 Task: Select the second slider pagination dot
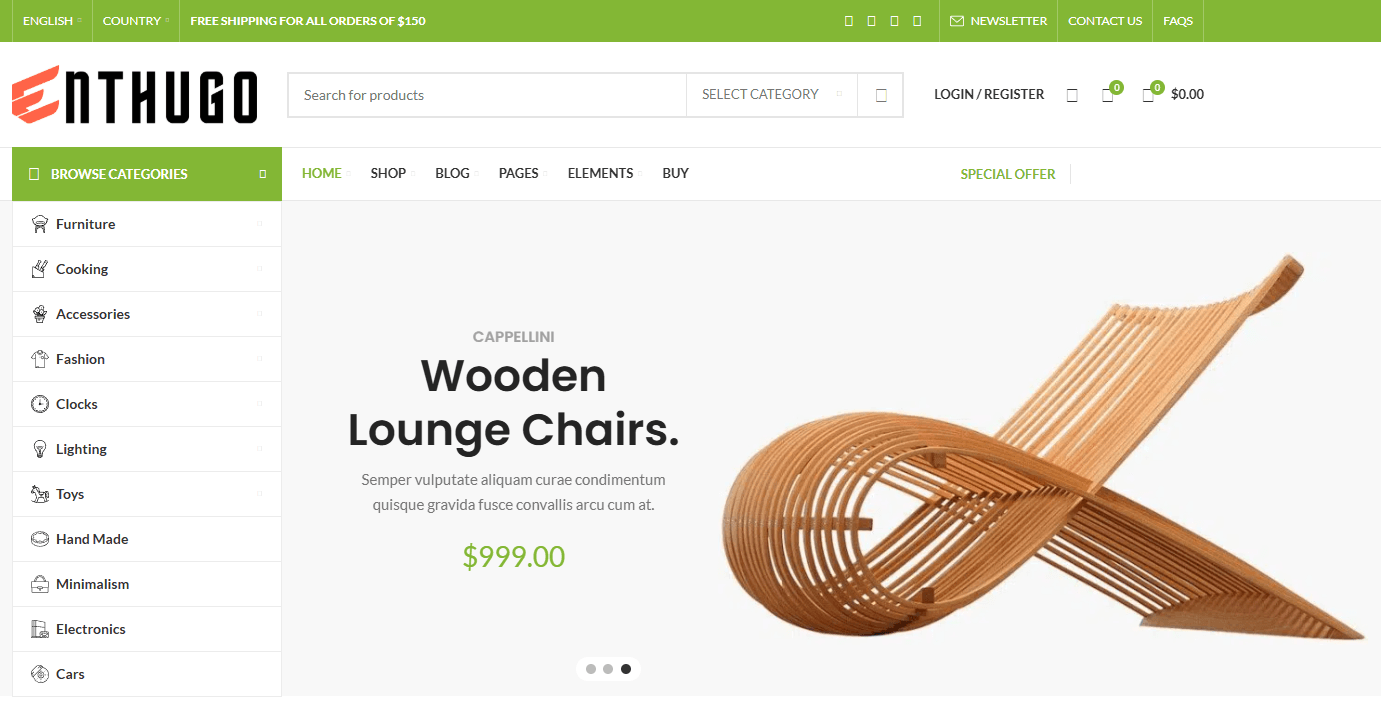[608, 669]
